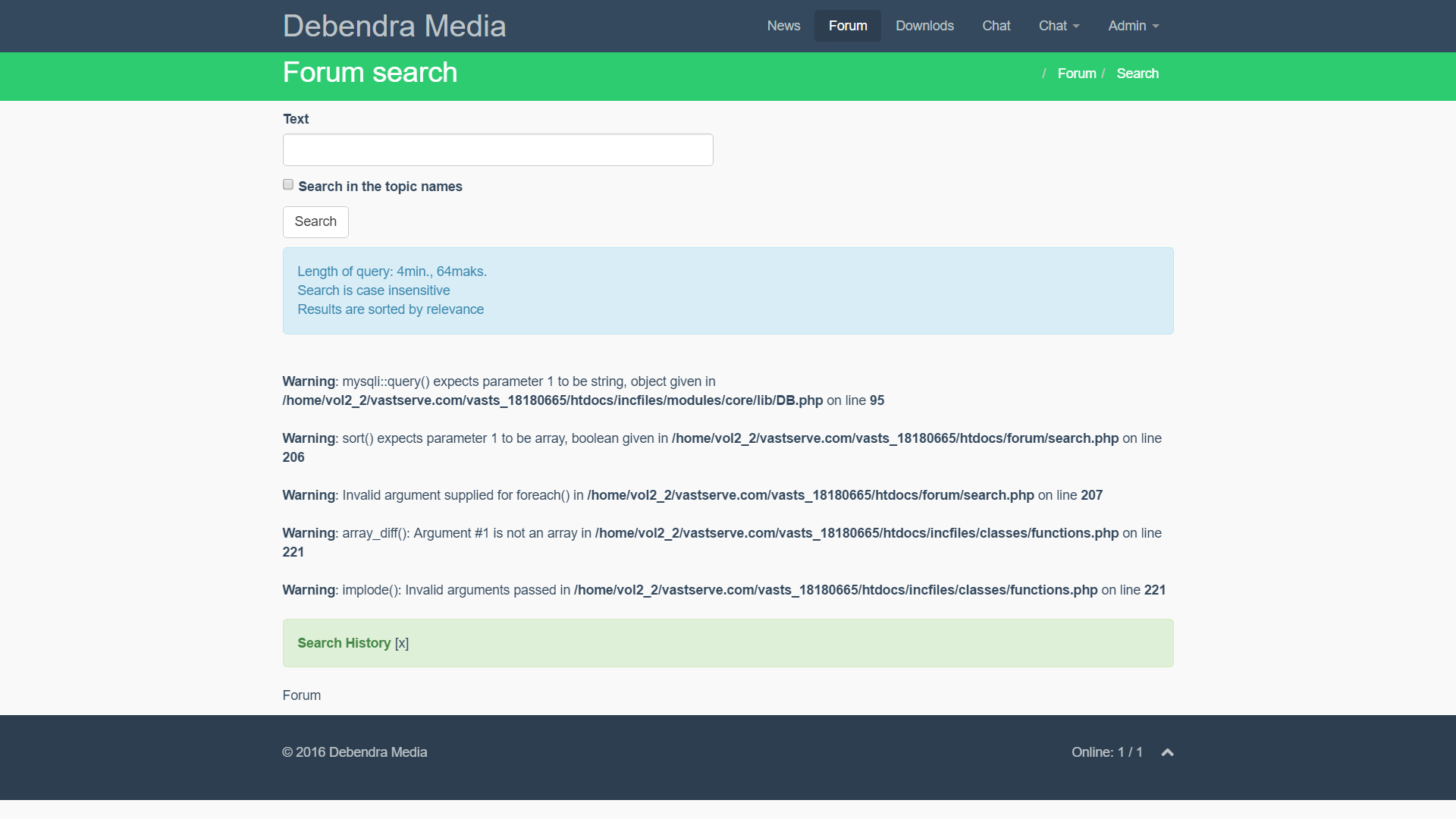Clear search history with the [x] link

[x=402, y=643]
